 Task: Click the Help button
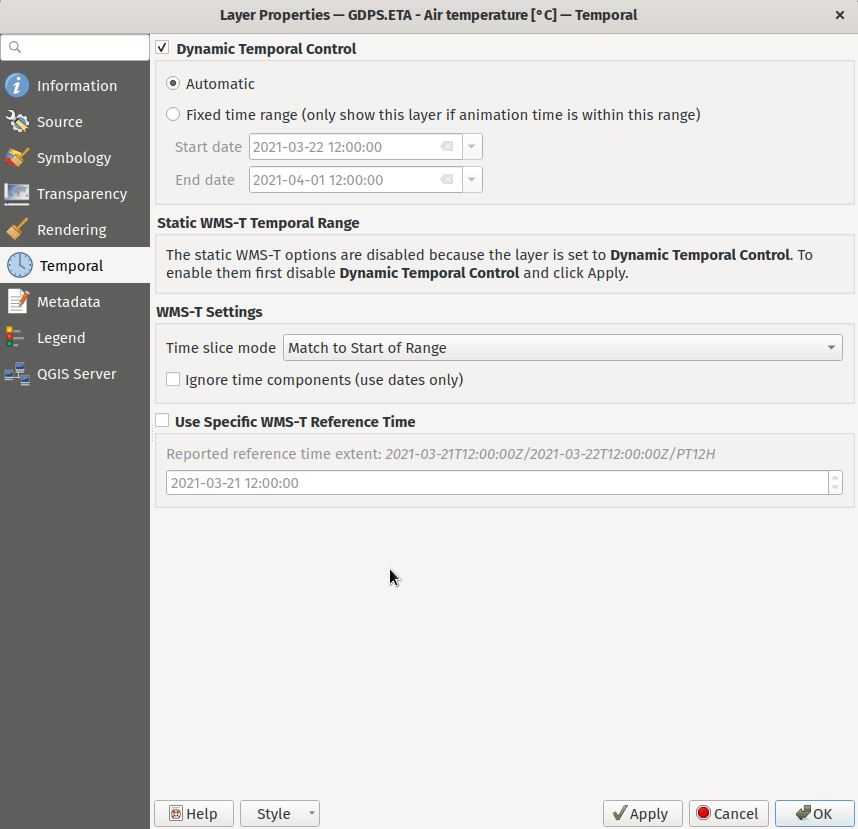point(194,814)
